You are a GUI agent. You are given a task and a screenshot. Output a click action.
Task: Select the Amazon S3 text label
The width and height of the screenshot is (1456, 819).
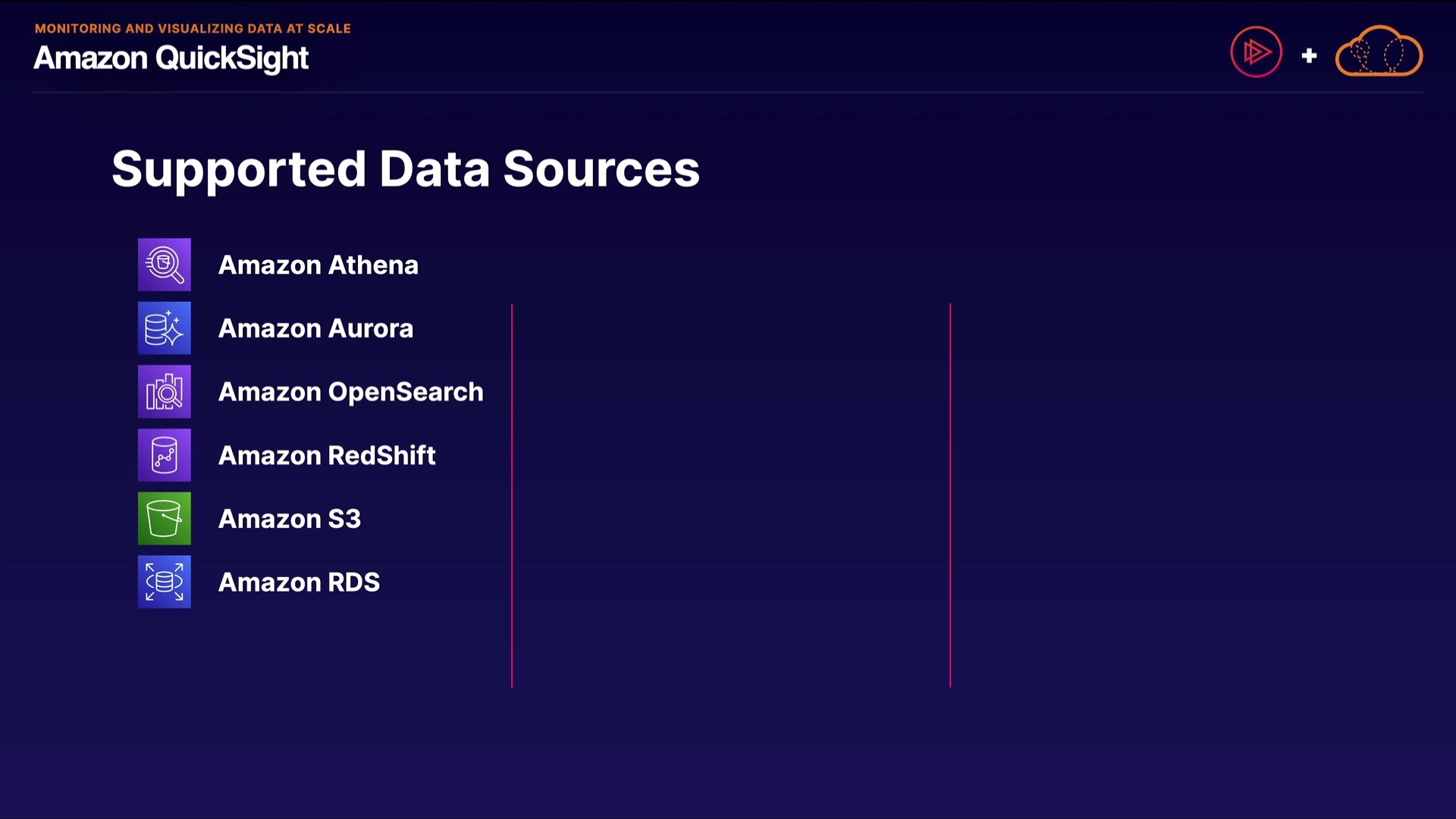coord(289,519)
